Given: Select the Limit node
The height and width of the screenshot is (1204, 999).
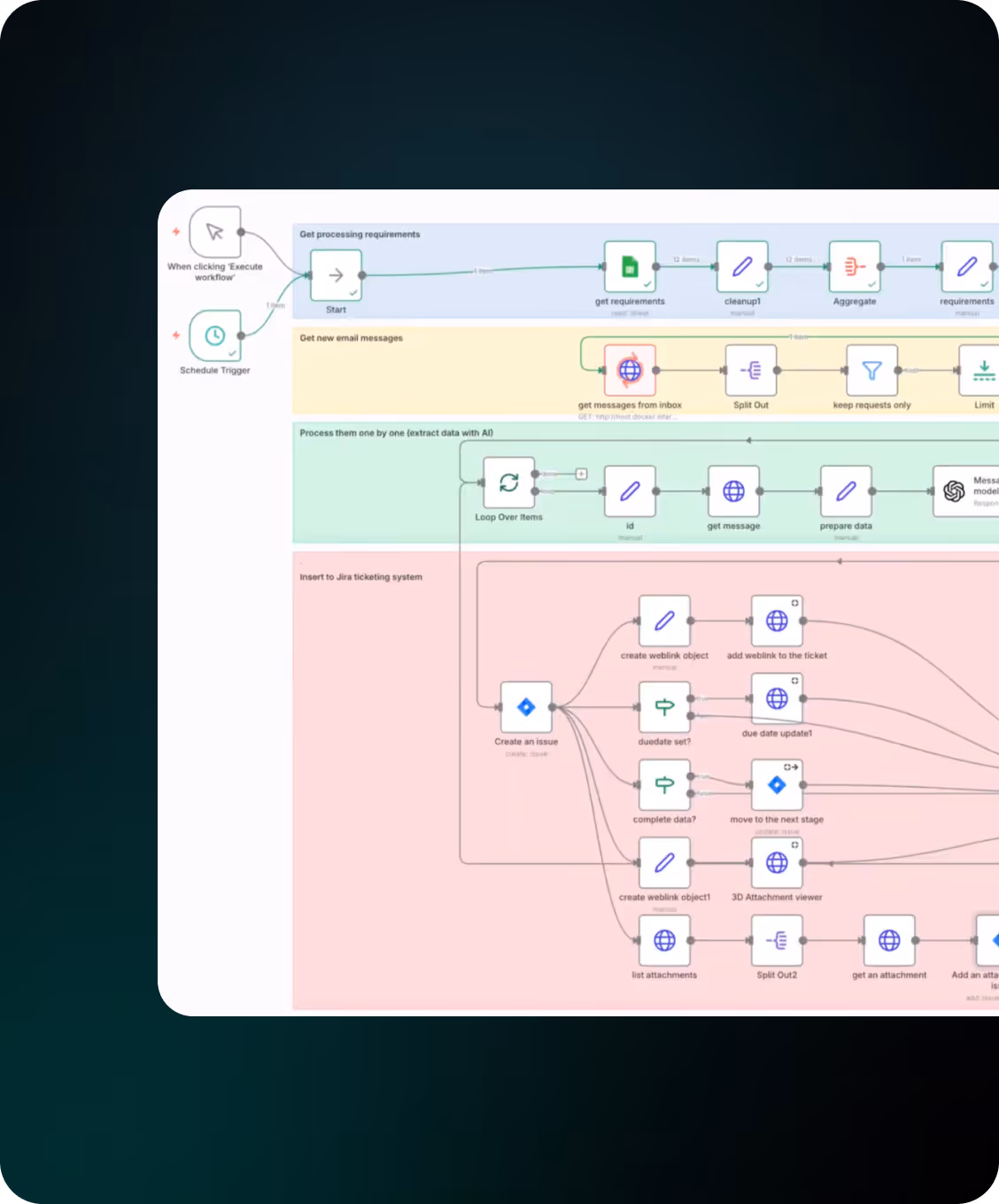Looking at the screenshot, I should 980,370.
